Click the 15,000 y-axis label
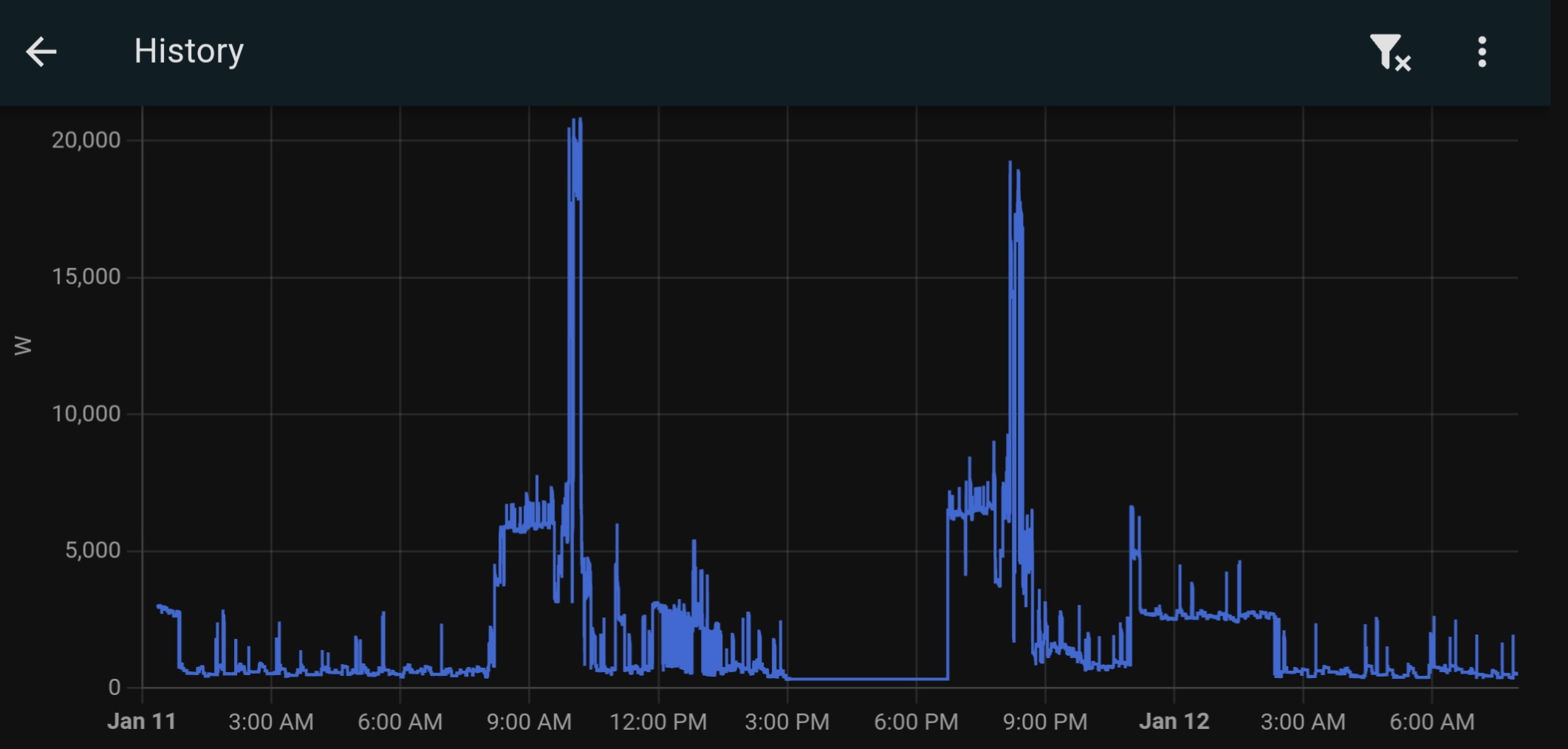Viewport: 1568px width, 749px height. tap(86, 277)
